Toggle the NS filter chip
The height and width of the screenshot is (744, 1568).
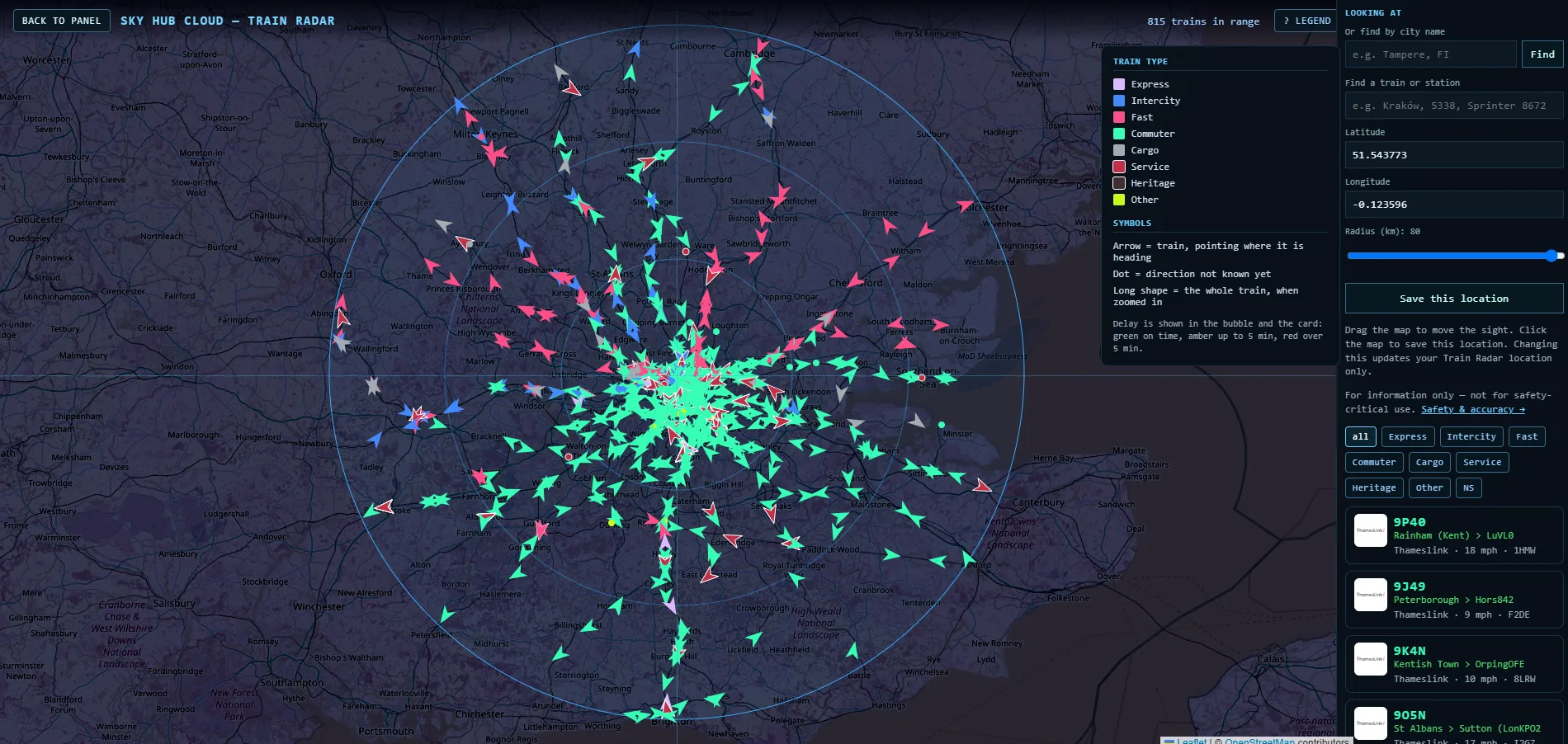1468,488
